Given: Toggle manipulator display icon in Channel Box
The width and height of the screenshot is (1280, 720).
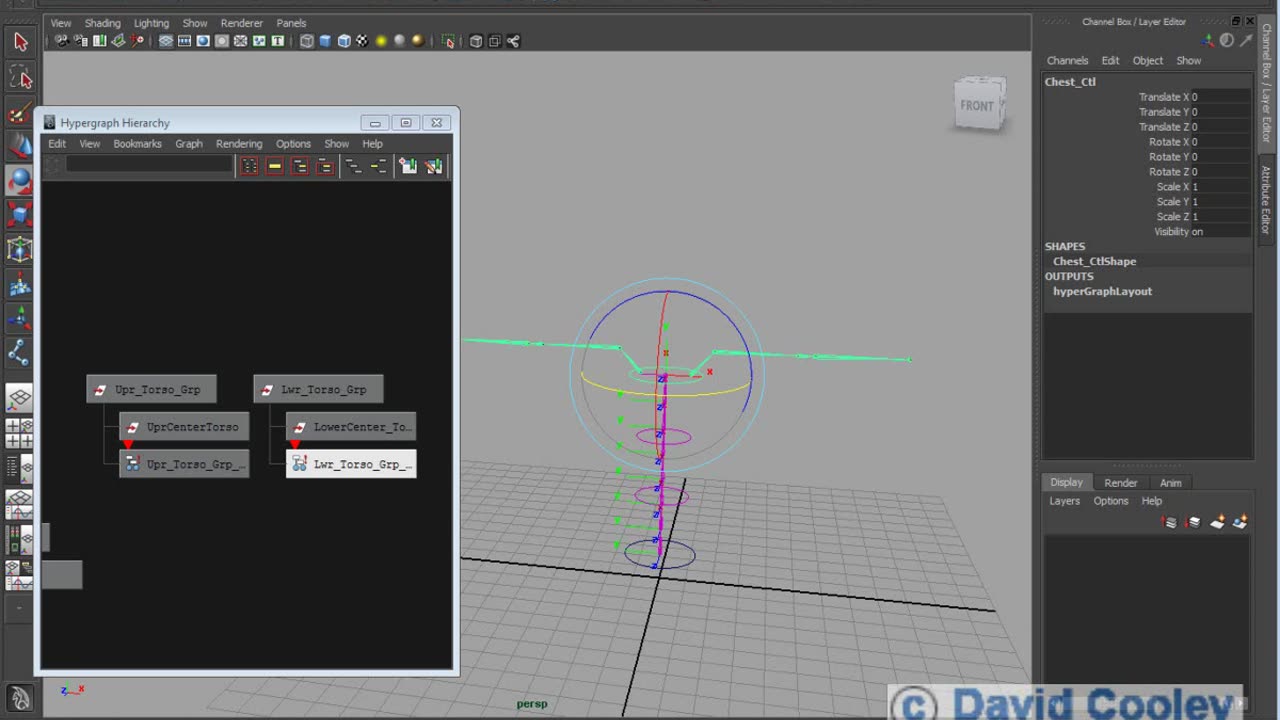Looking at the screenshot, I should pos(1209,41).
